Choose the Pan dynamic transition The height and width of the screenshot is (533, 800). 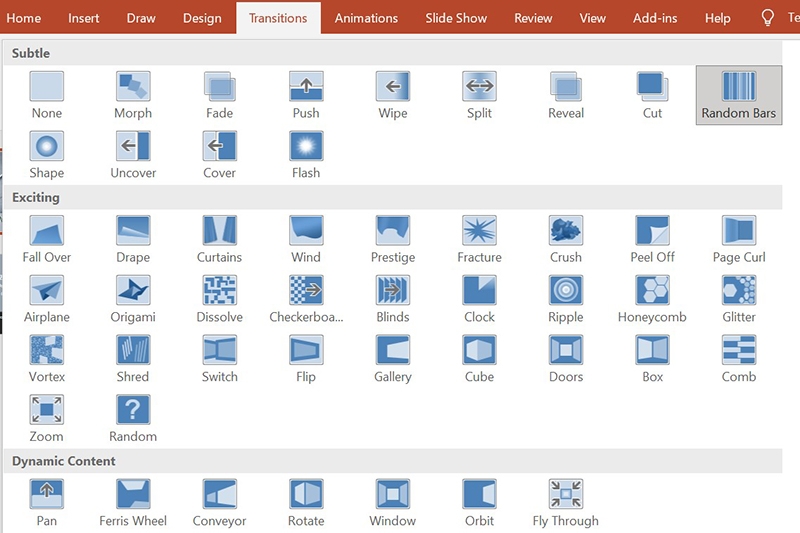47,503
